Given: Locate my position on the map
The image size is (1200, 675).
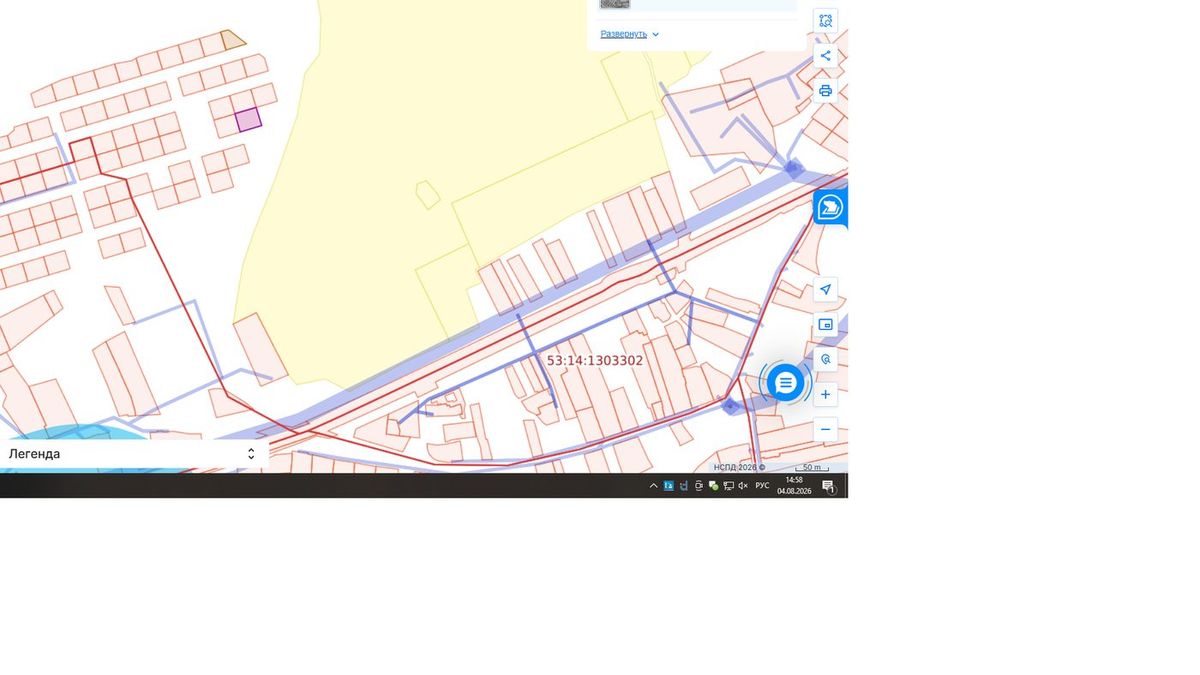Looking at the screenshot, I should [825, 290].
